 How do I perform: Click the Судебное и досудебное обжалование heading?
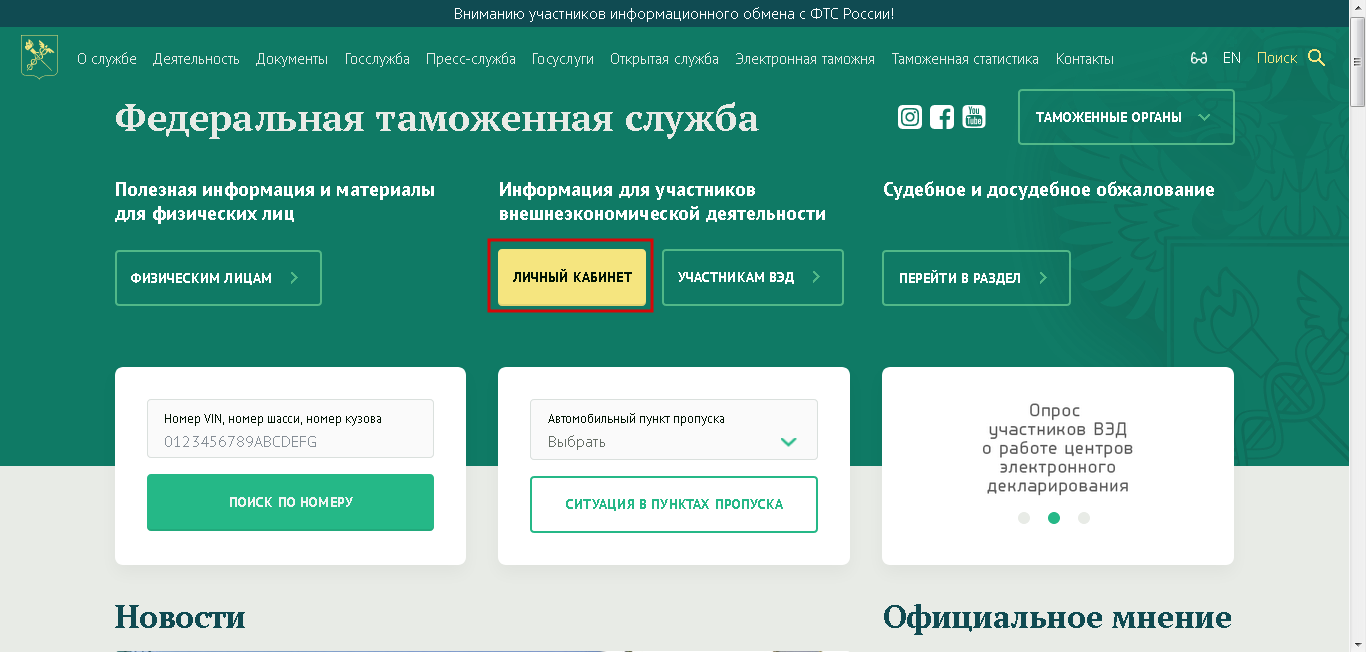(1049, 190)
